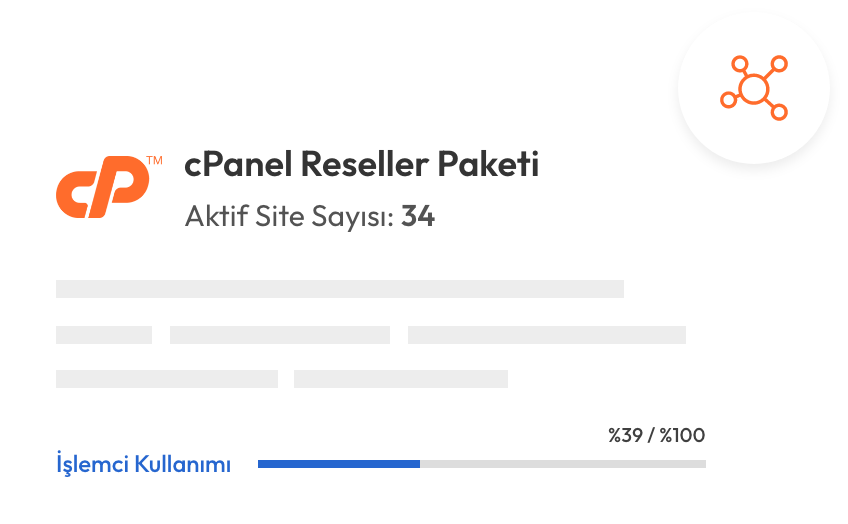Click the word cPanel in the package title
Viewport: 848px width, 524px height.
point(238,164)
